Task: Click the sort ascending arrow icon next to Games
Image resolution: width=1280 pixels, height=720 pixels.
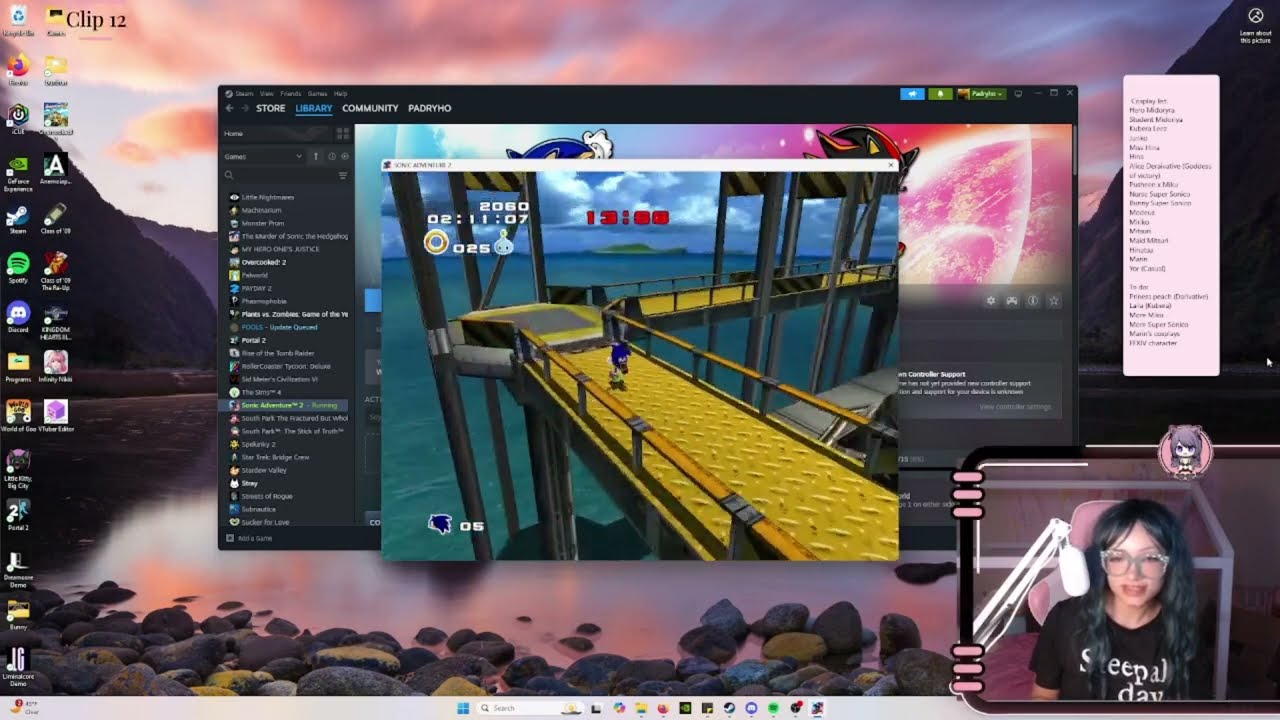Action: click(x=316, y=156)
